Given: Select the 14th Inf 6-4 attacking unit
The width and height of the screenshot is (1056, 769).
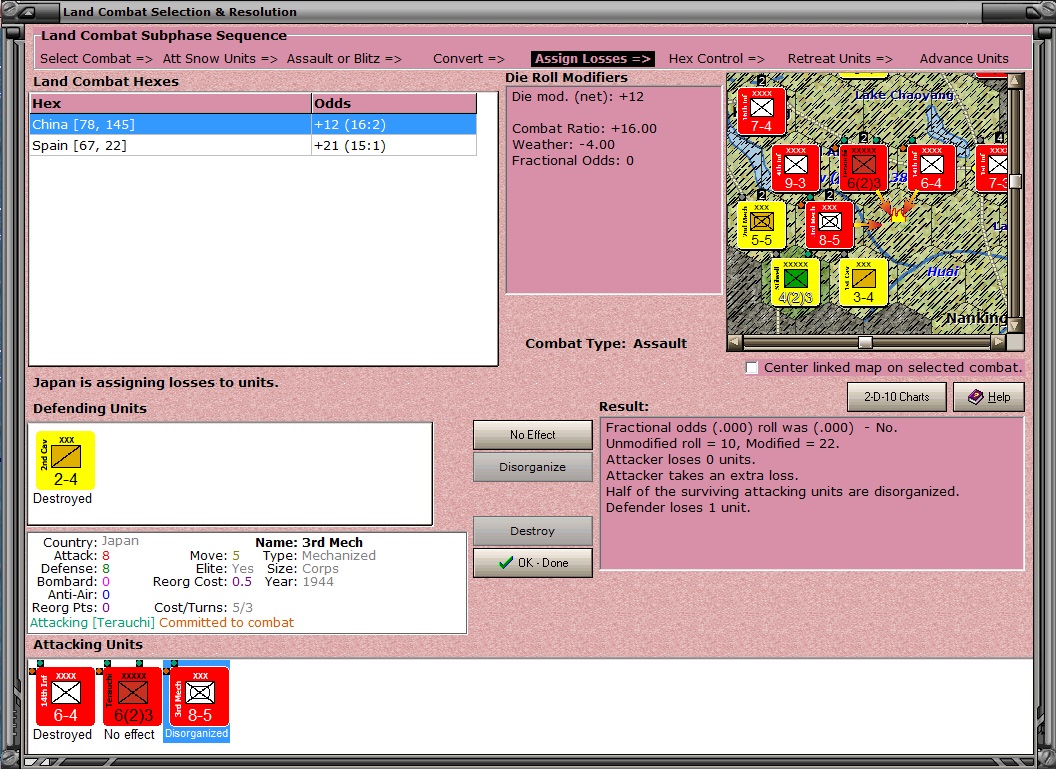Looking at the screenshot, I should 65,696.
